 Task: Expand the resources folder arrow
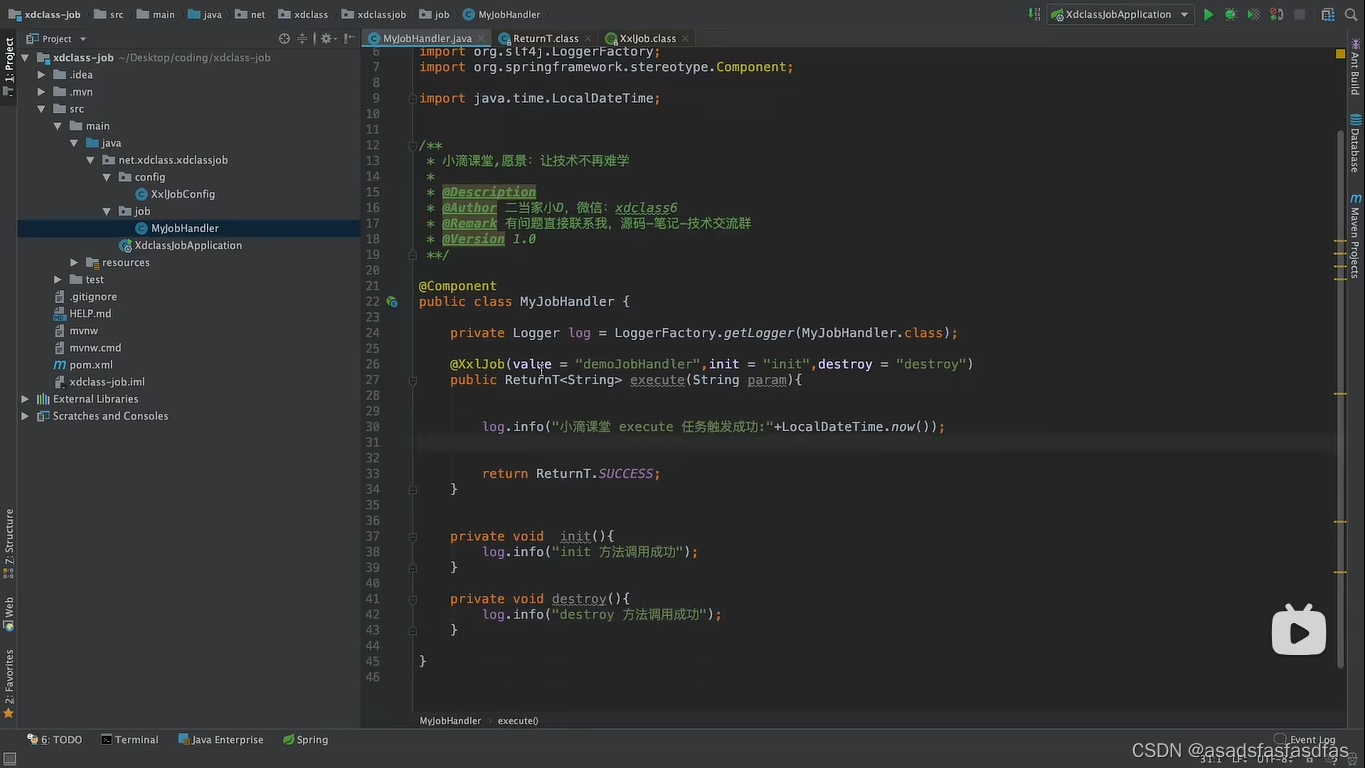click(x=75, y=262)
